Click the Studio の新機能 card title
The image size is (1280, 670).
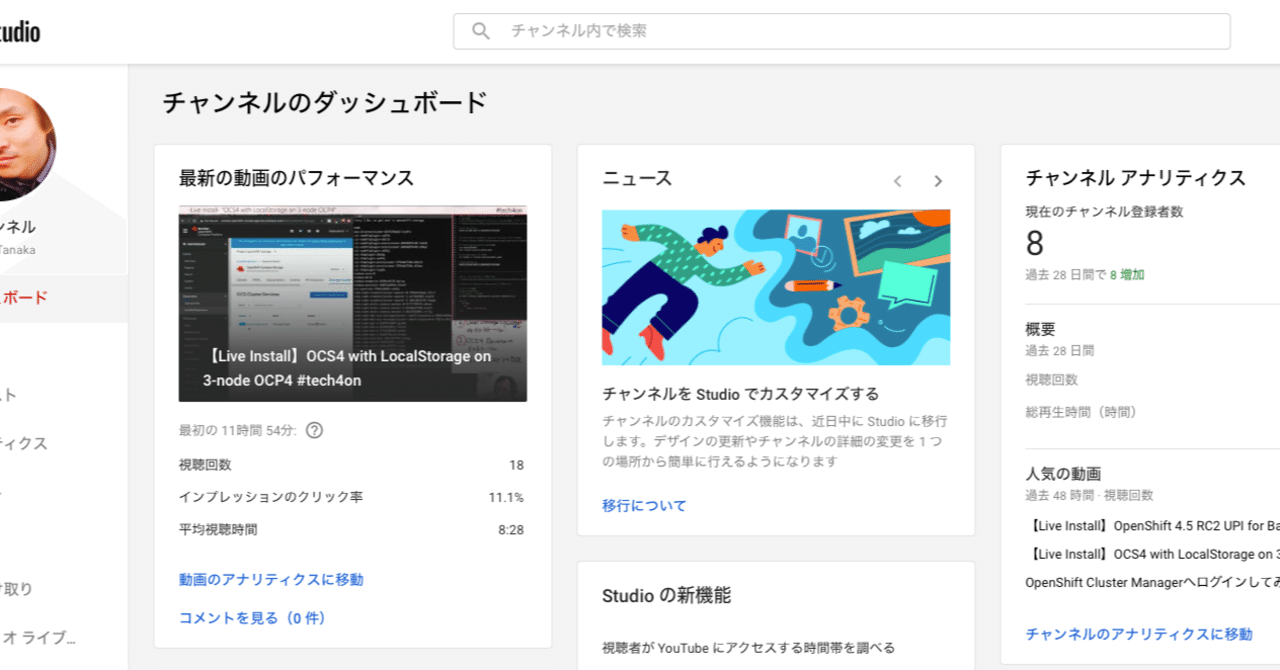click(666, 596)
